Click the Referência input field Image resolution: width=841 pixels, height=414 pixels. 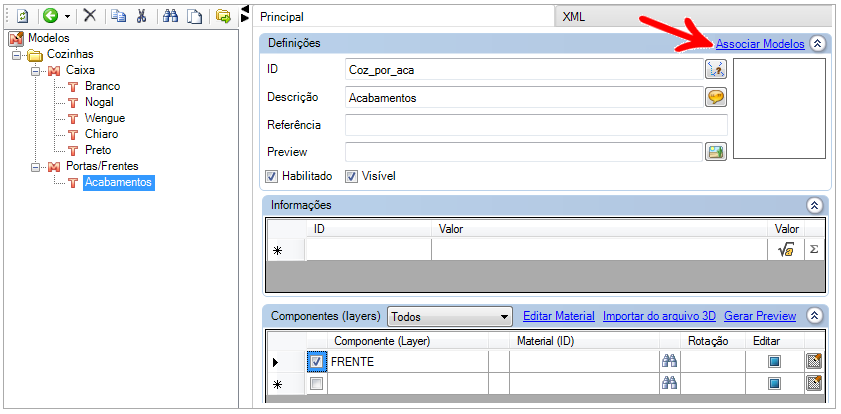[x=536, y=125]
